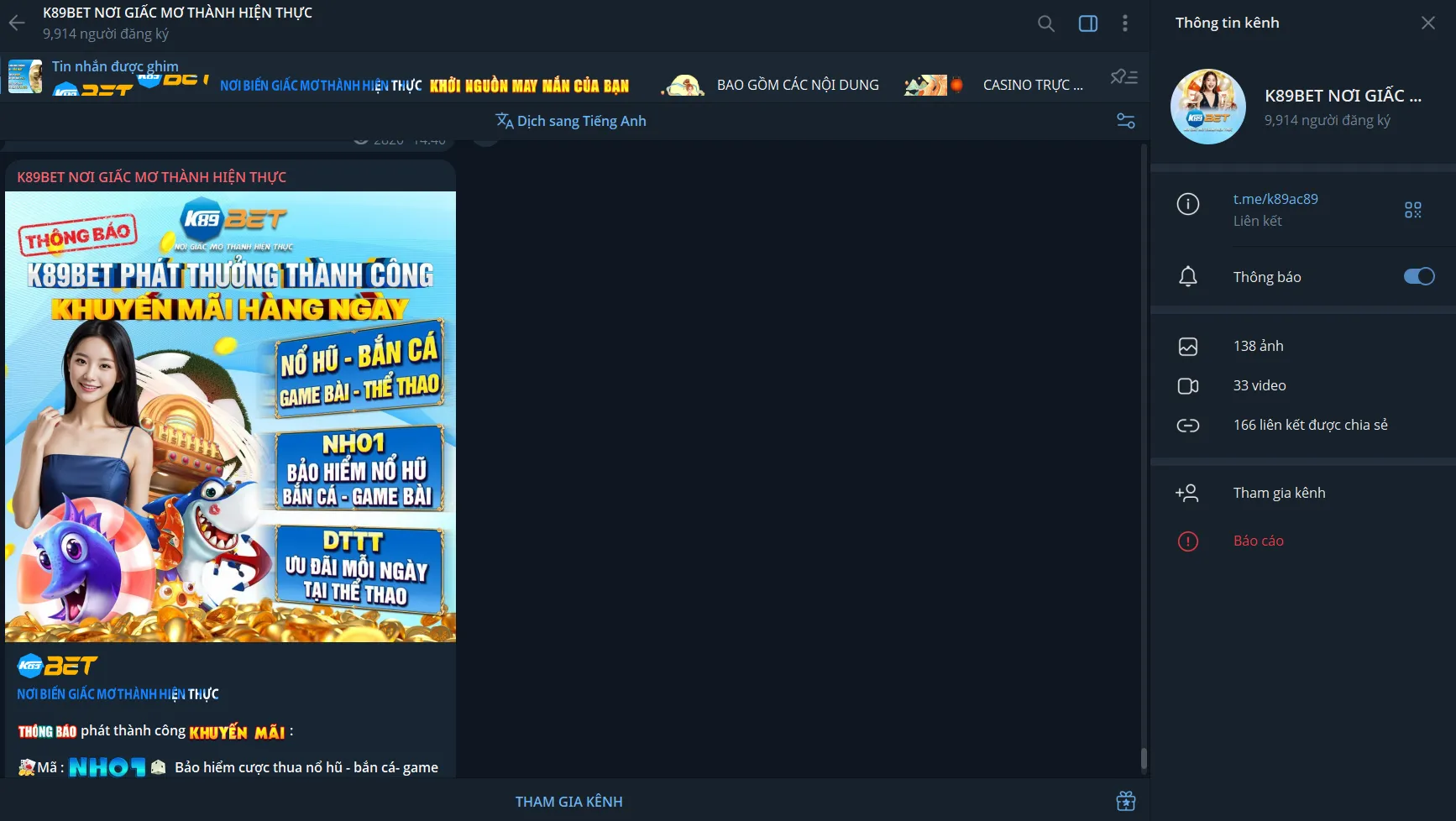Open the 138 ảnh photos section
This screenshot has height=821, width=1456.
1258,346
